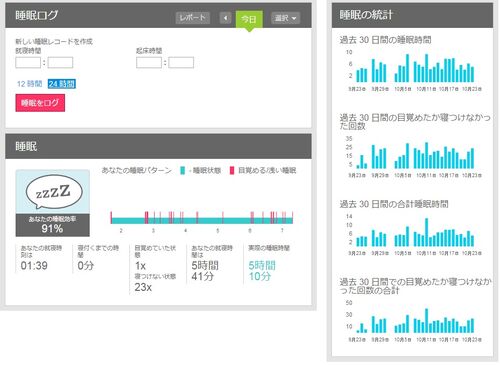Click the 睡眠ログ panel header
The image size is (500, 365).
click(x=158, y=15)
